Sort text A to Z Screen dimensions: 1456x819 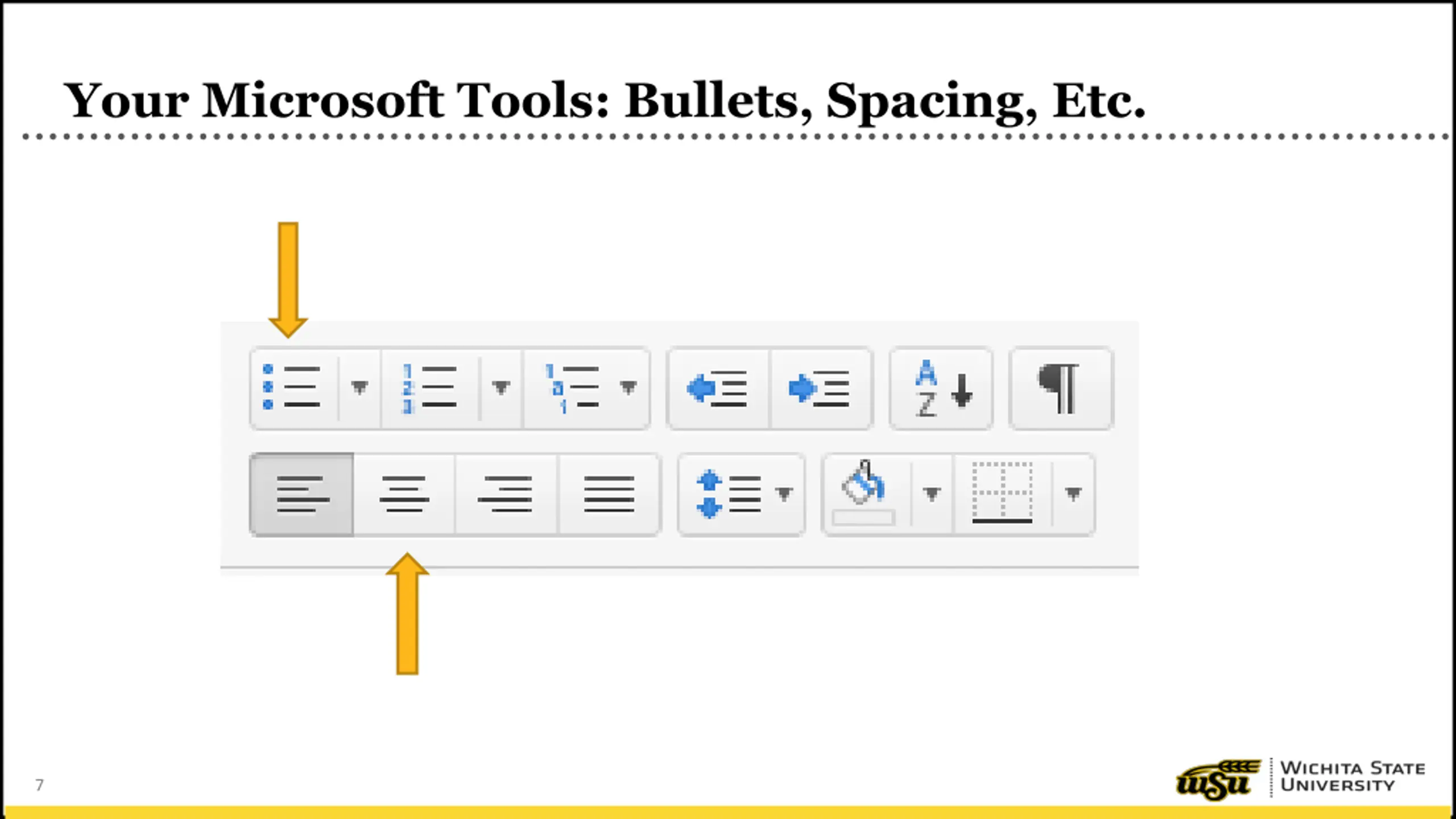942,389
